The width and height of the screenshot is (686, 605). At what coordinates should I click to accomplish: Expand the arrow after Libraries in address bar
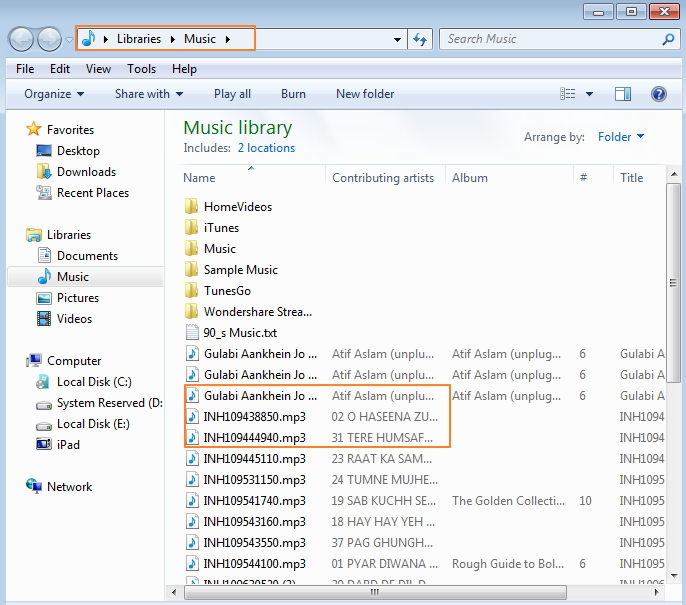172,39
